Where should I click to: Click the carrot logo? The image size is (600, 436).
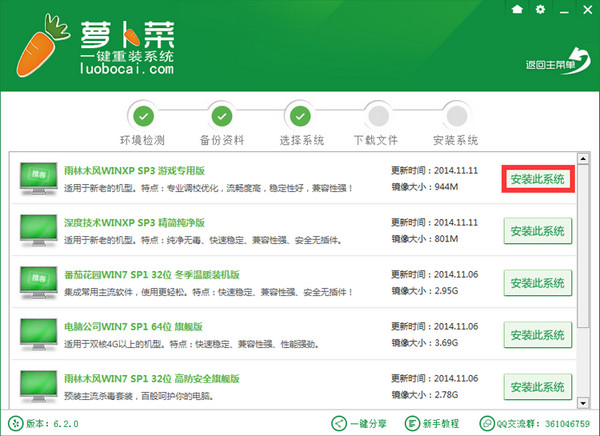coord(42,45)
